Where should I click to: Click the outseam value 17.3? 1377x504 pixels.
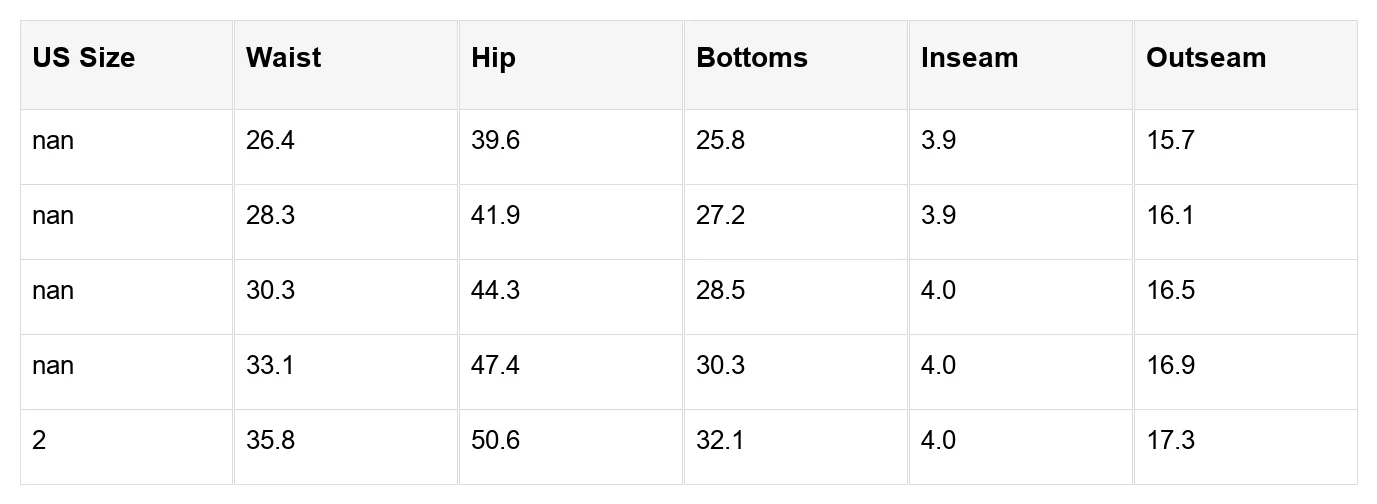point(1170,441)
